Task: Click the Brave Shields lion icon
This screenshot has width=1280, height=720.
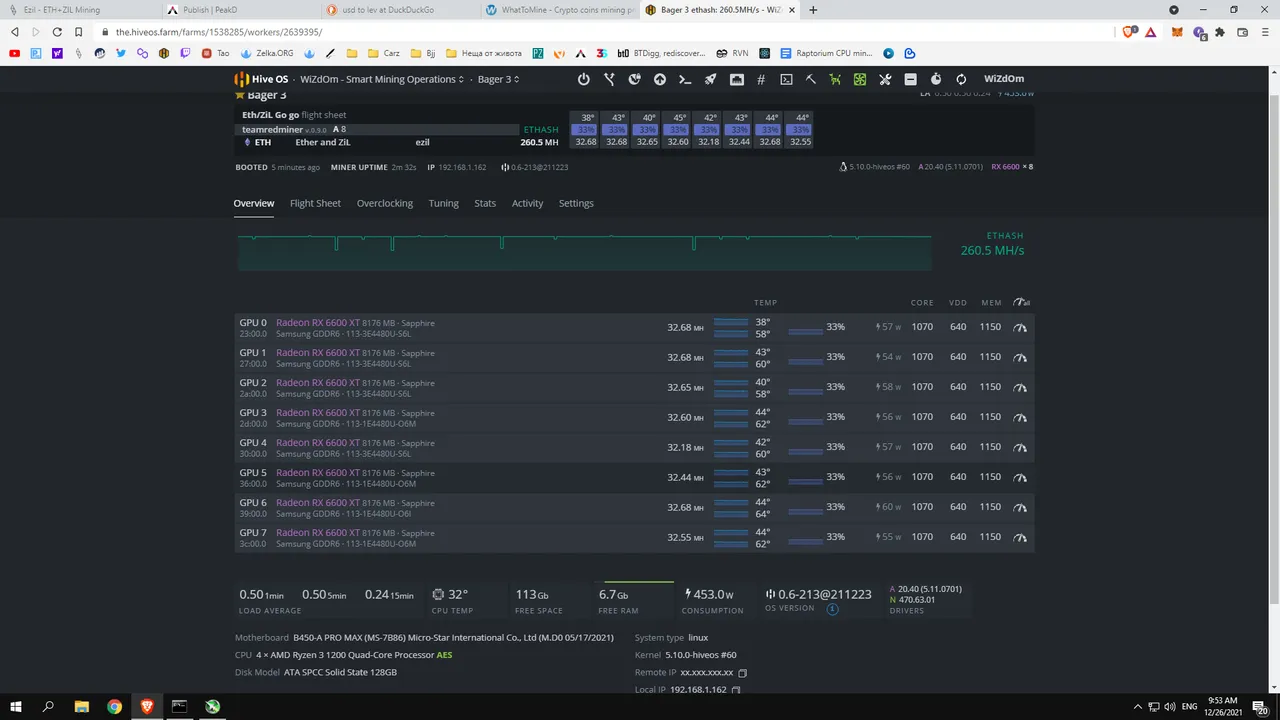Action: (x=1128, y=32)
